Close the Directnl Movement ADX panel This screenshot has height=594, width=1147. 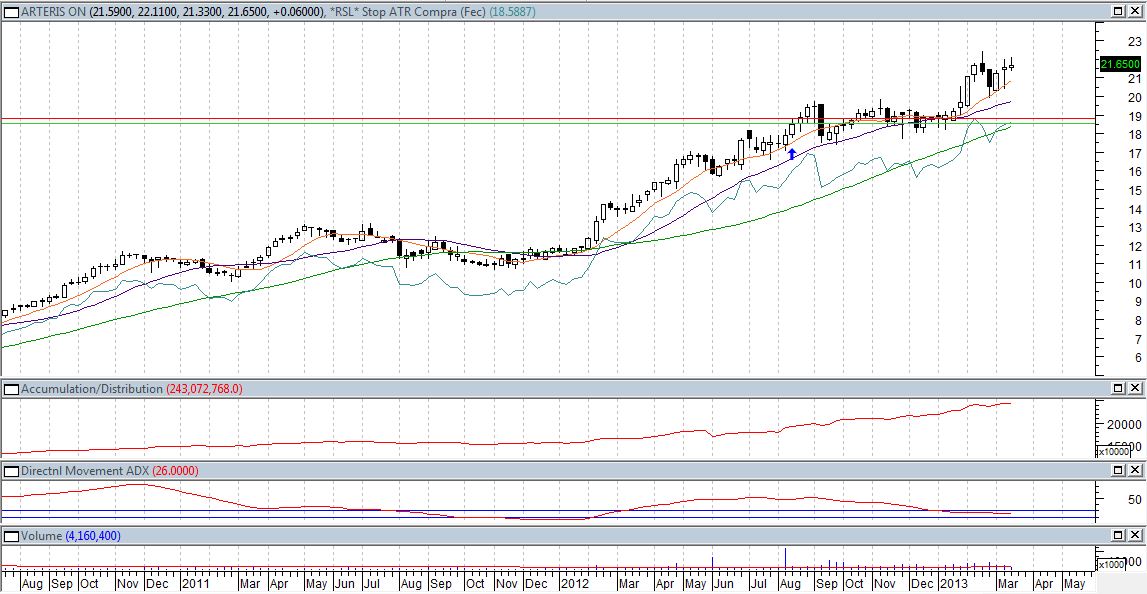(1136, 470)
